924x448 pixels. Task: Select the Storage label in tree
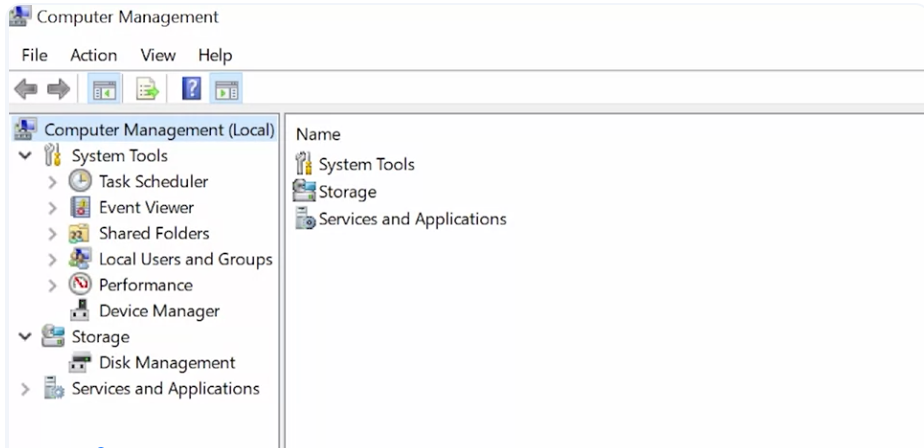[100, 337]
